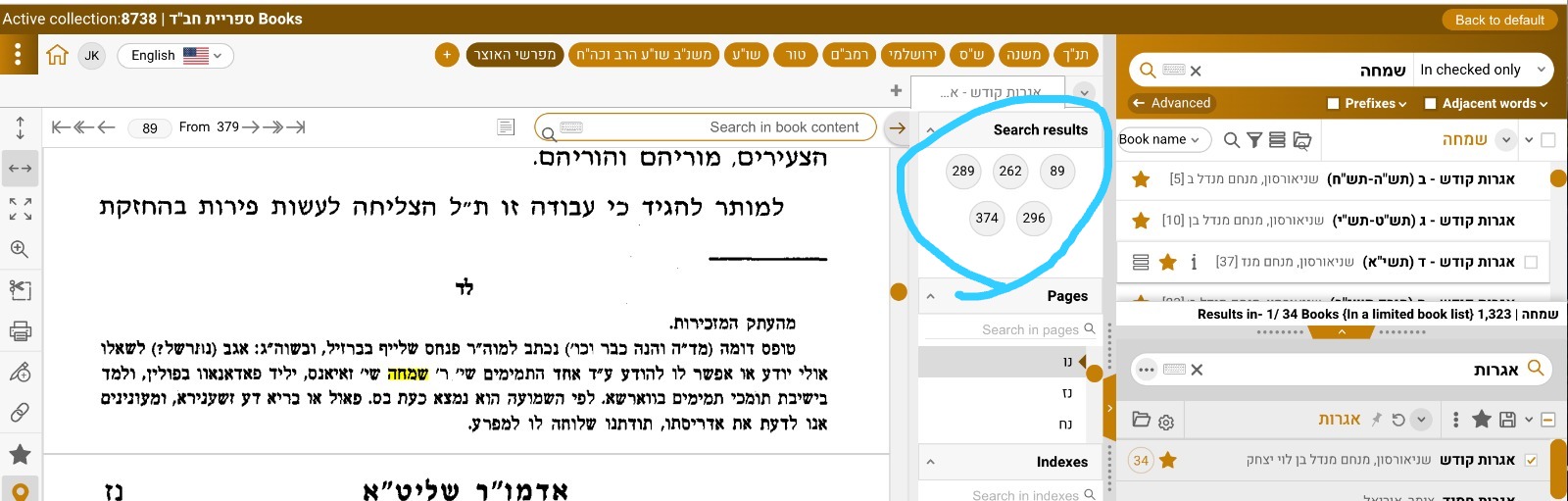Enable the Adjacent words checkbox
1568x501 pixels.
1430,104
